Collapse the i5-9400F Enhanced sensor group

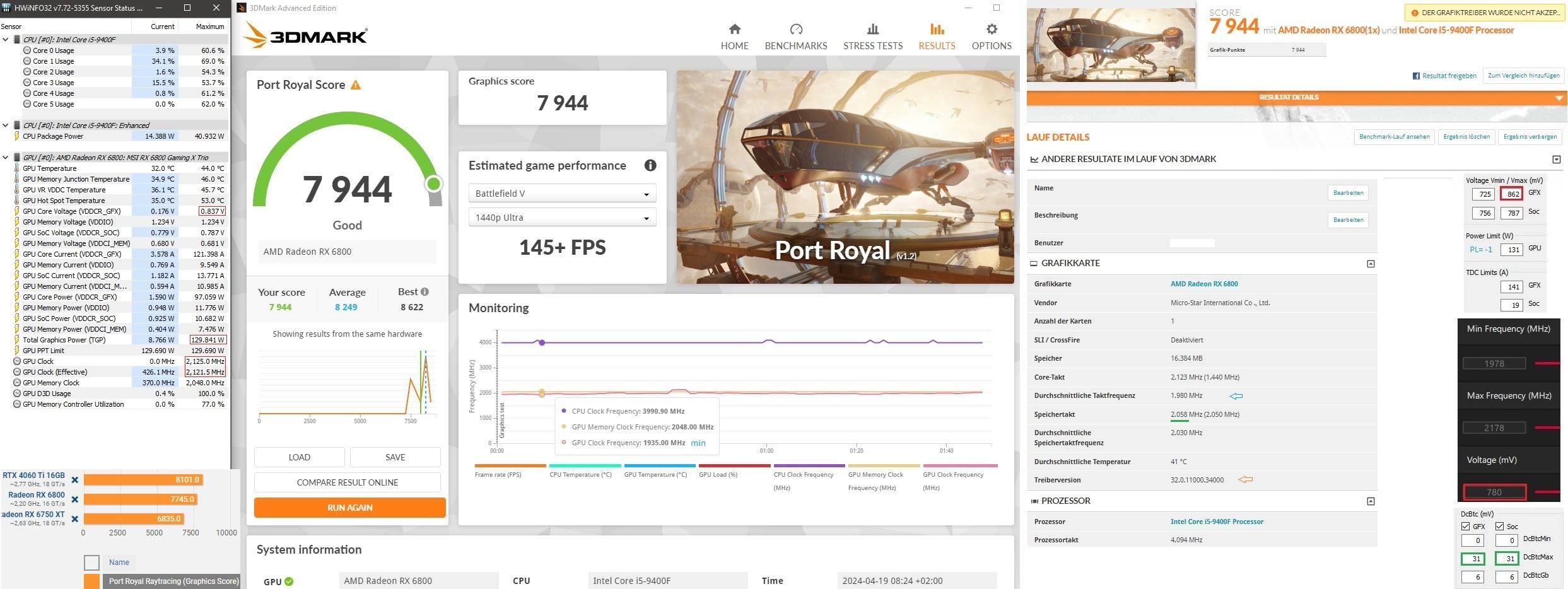tap(6, 125)
